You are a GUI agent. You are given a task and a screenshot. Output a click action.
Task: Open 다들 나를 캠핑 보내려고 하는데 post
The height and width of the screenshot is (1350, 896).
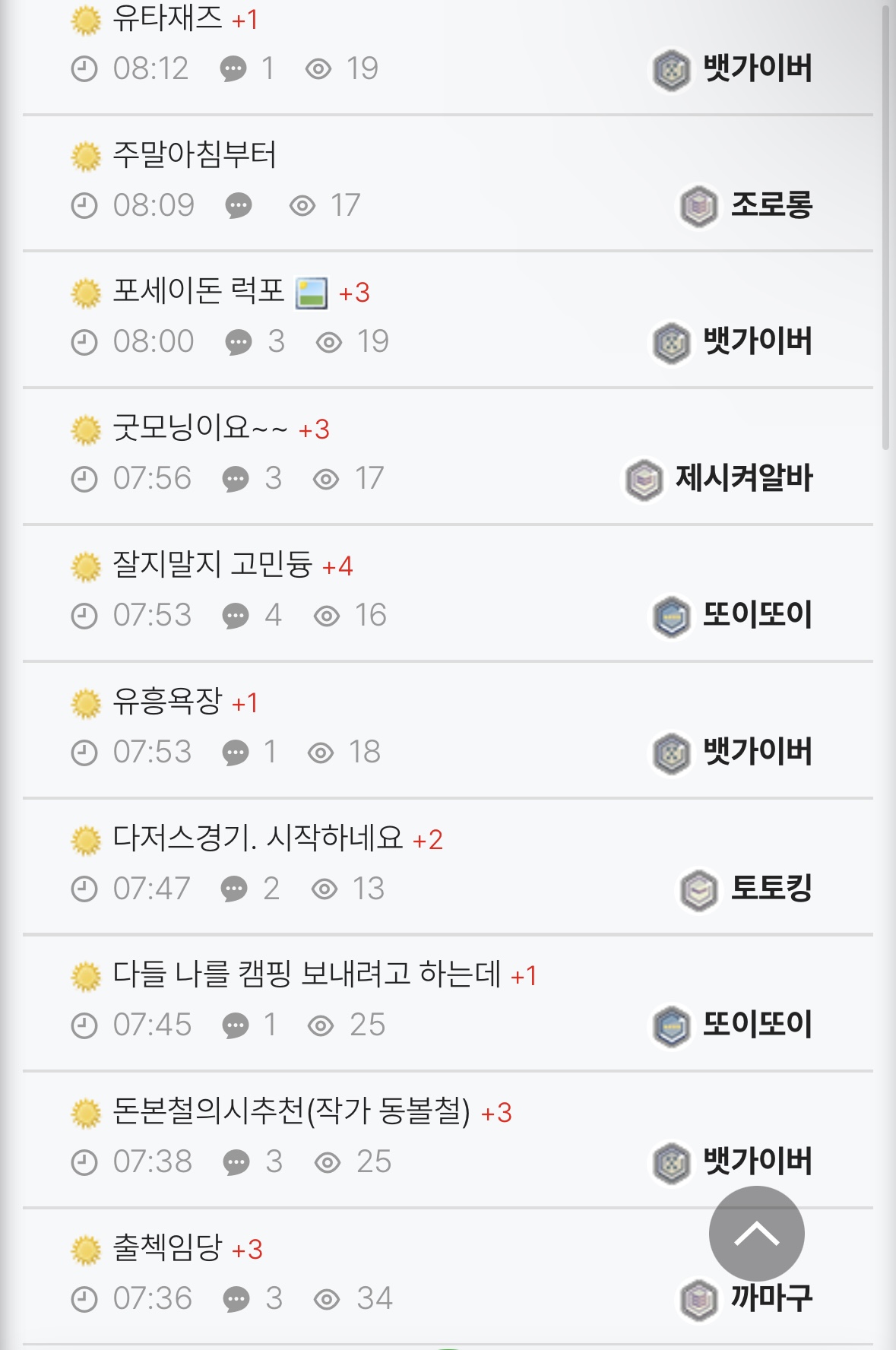[x=306, y=974]
